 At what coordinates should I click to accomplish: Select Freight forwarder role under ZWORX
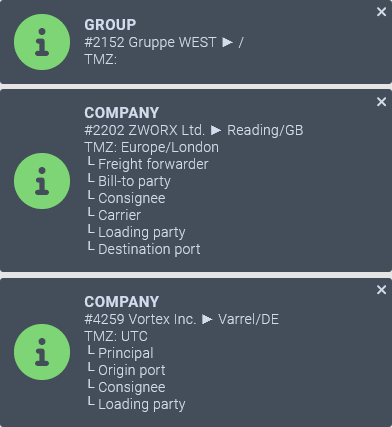(x=153, y=164)
